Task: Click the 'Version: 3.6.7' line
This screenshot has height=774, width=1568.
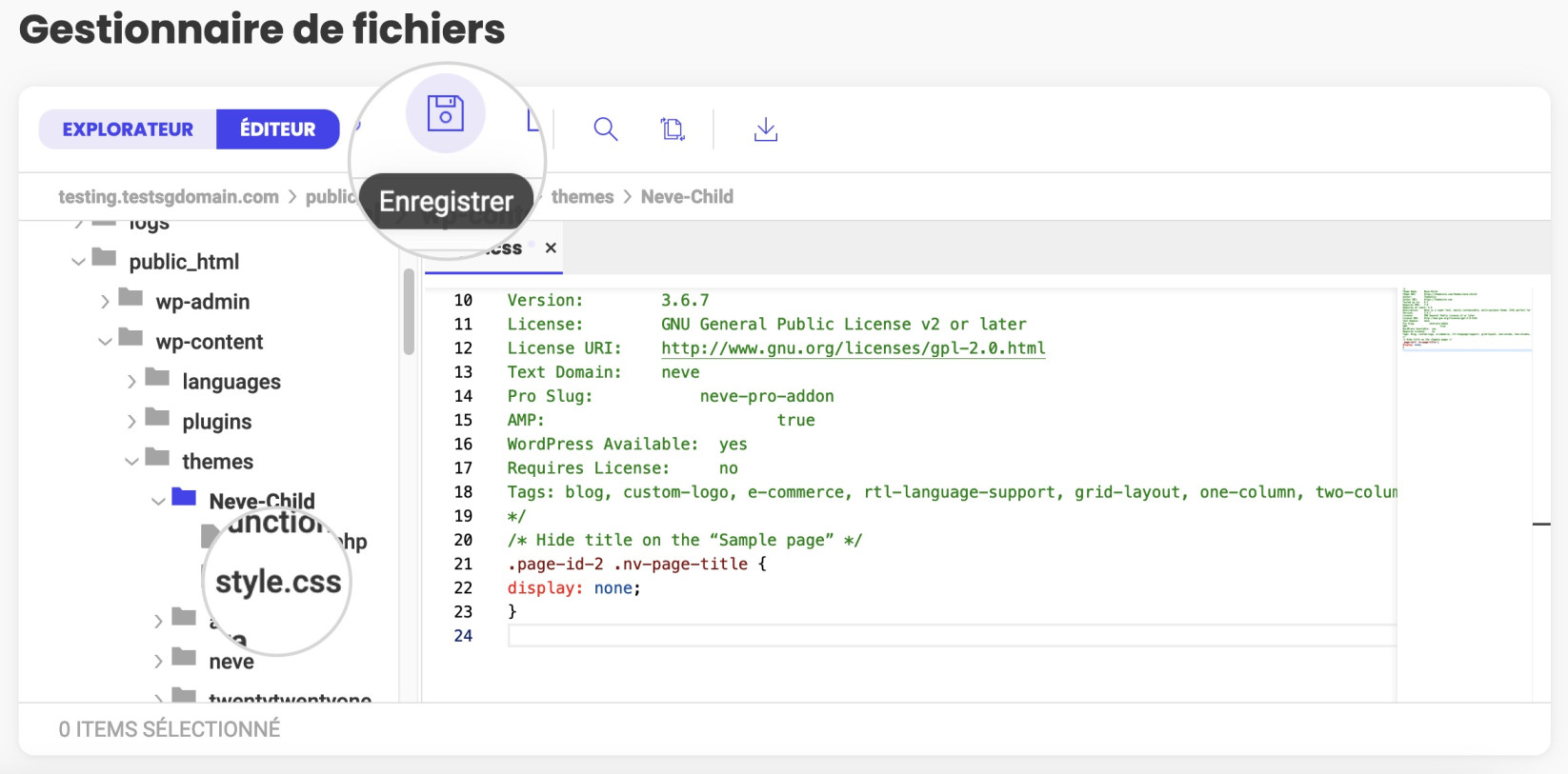Action: point(608,301)
